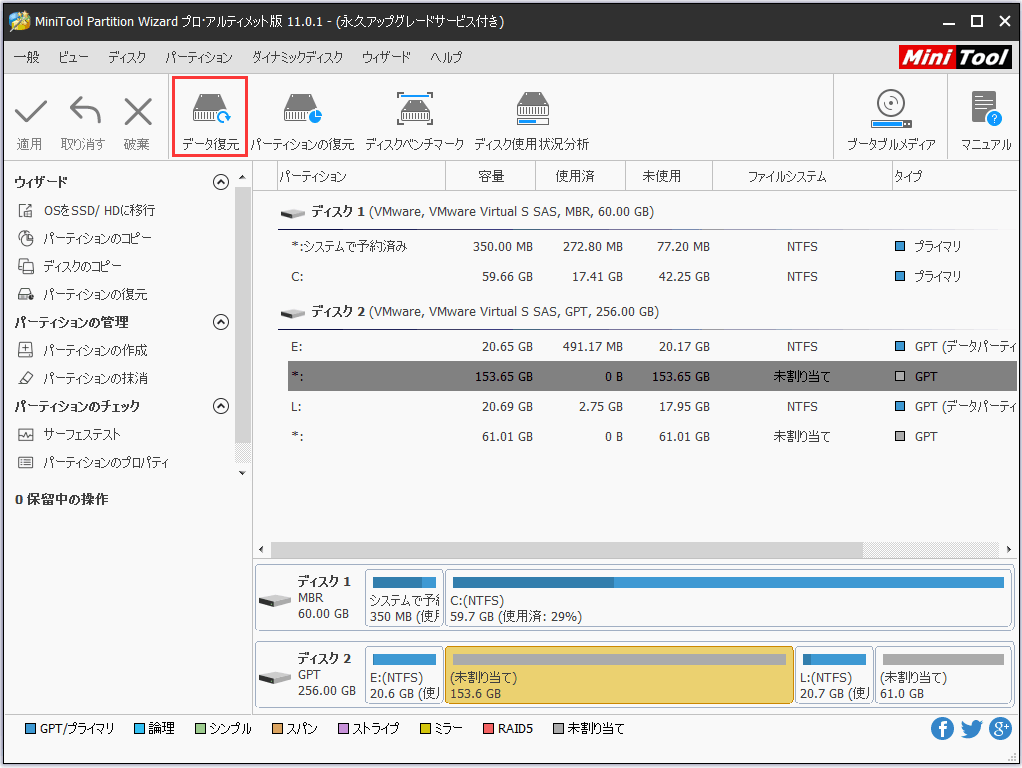The width and height of the screenshot is (1022, 768).
Task: Open the Twitter share icon
Action: pyautogui.click(x=971, y=728)
